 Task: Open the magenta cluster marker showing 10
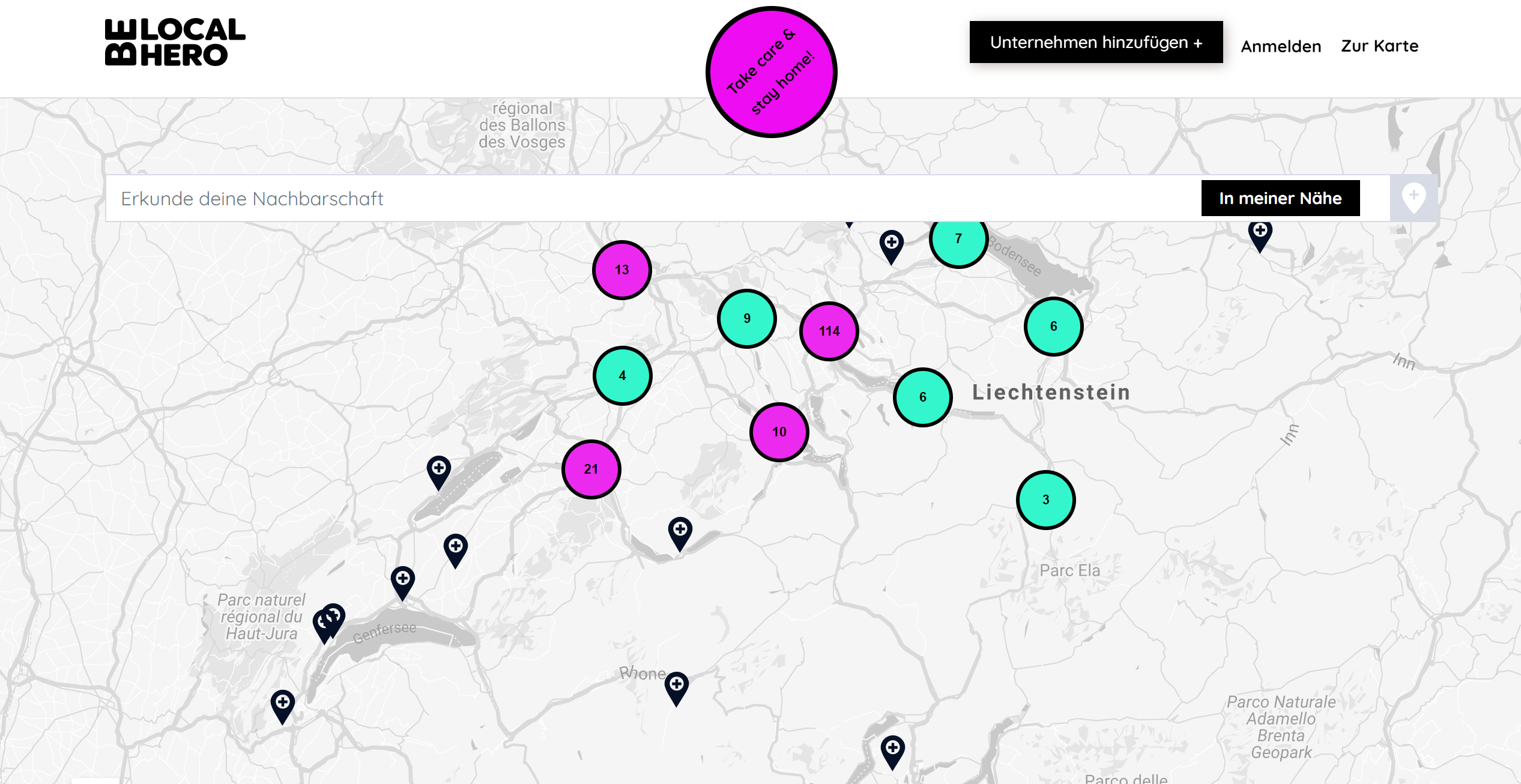point(779,432)
